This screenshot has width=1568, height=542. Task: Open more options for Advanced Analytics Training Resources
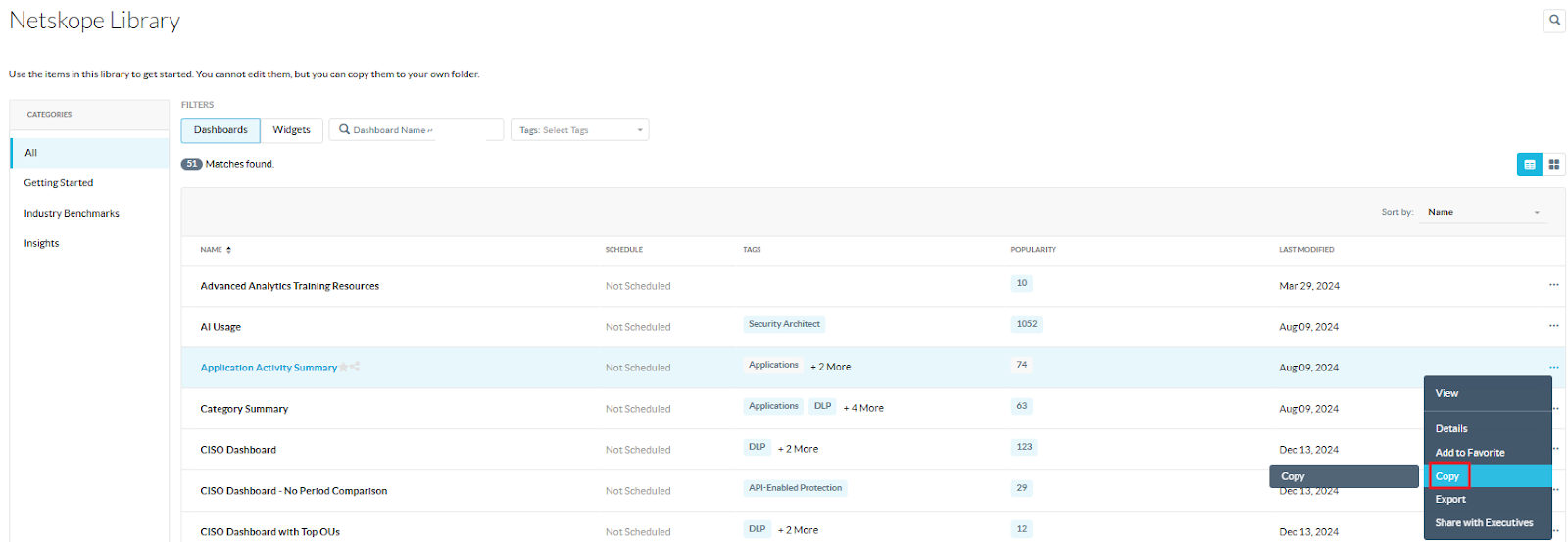[1553, 285]
